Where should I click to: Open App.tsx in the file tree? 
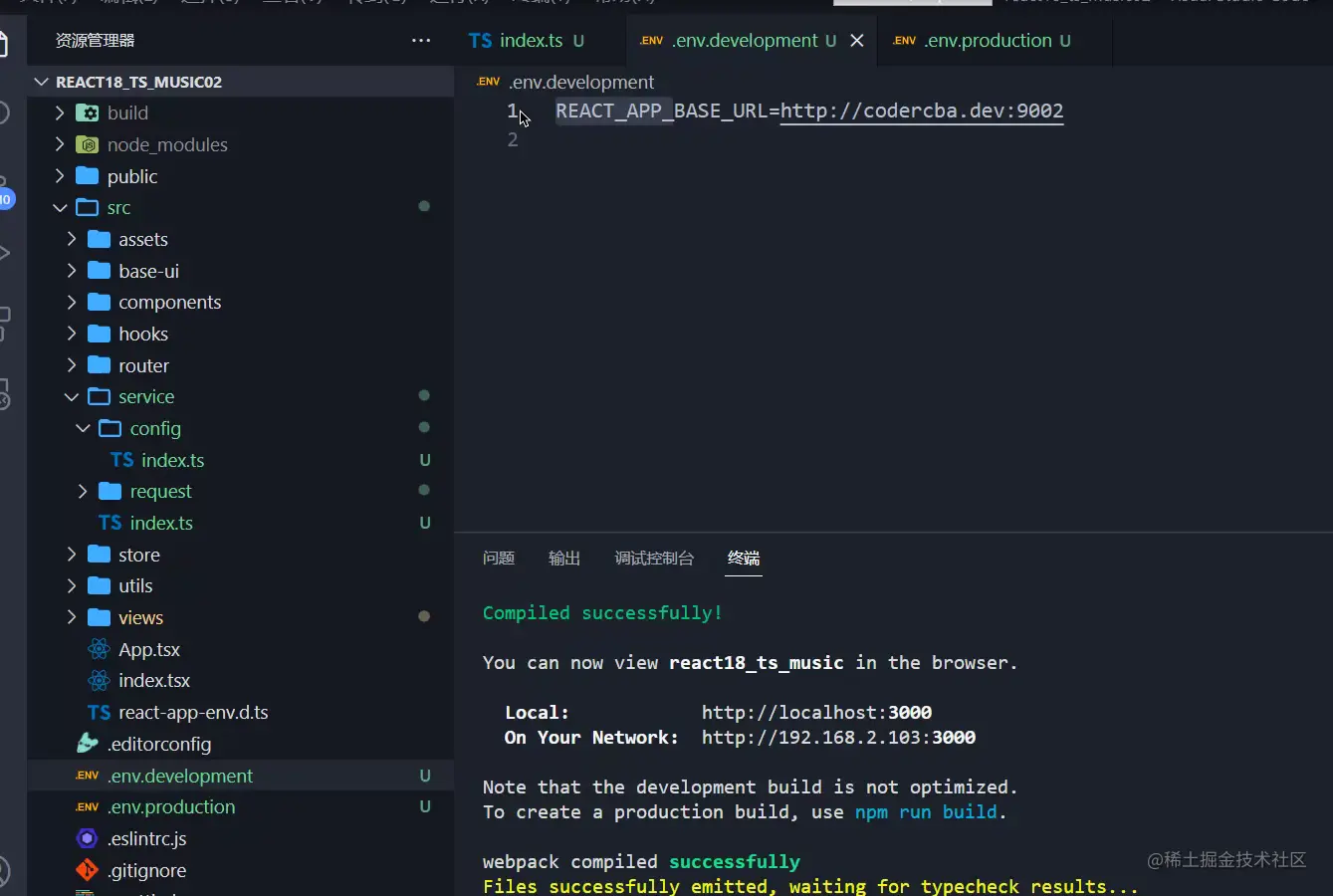pyautogui.click(x=149, y=649)
